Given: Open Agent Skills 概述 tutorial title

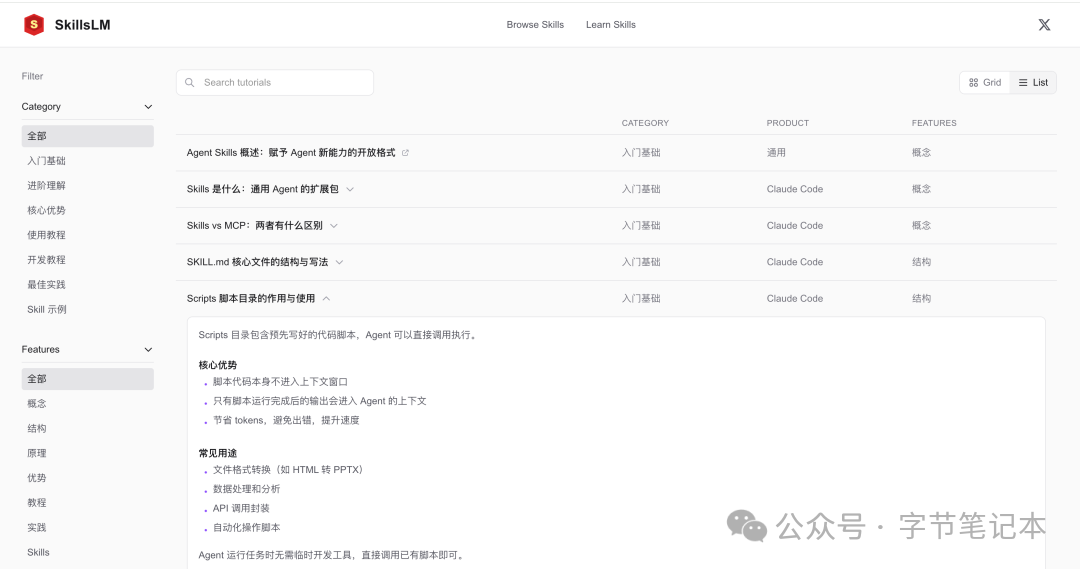Looking at the screenshot, I should coord(291,153).
